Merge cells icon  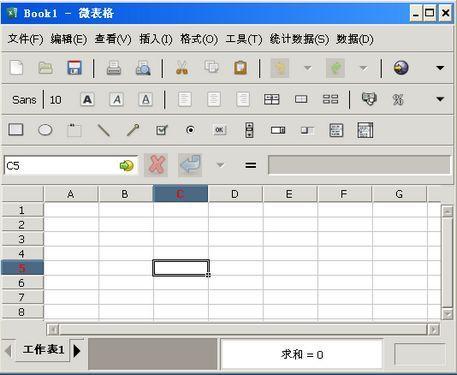(301, 99)
